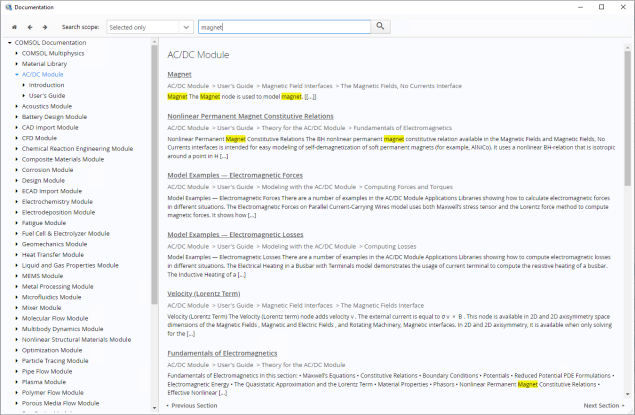Expand COMSOL Multiphysics tree node

click(x=17, y=53)
